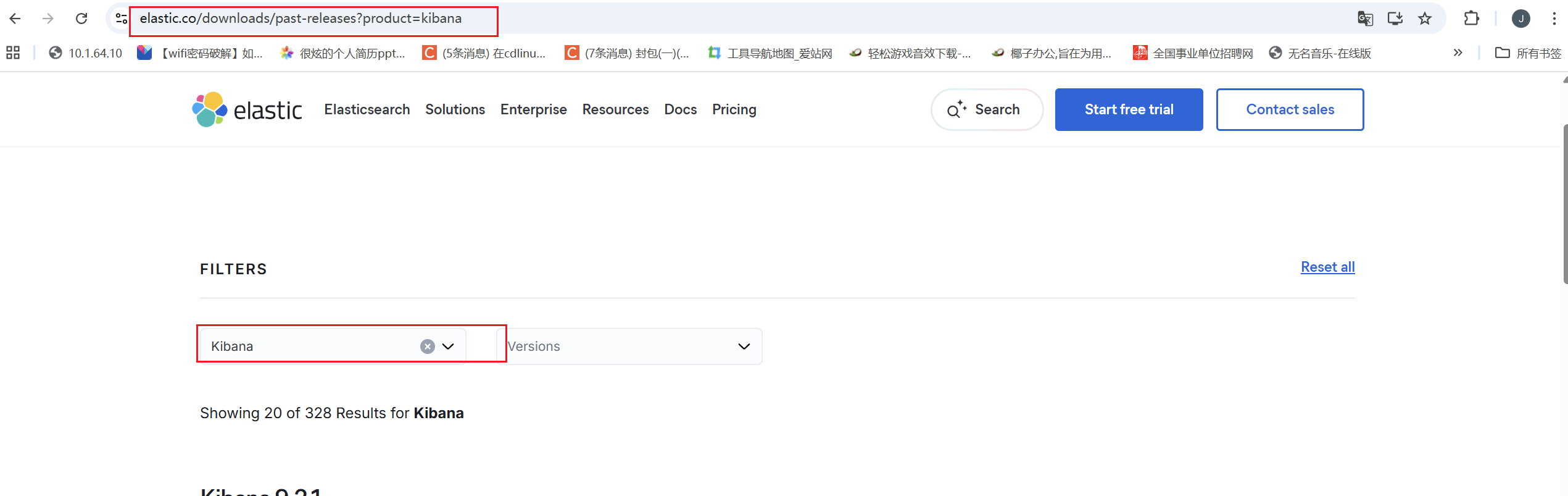This screenshot has height=496, width=1568.
Task: Open the wifi密码破解 bookmark
Action: [x=200, y=53]
